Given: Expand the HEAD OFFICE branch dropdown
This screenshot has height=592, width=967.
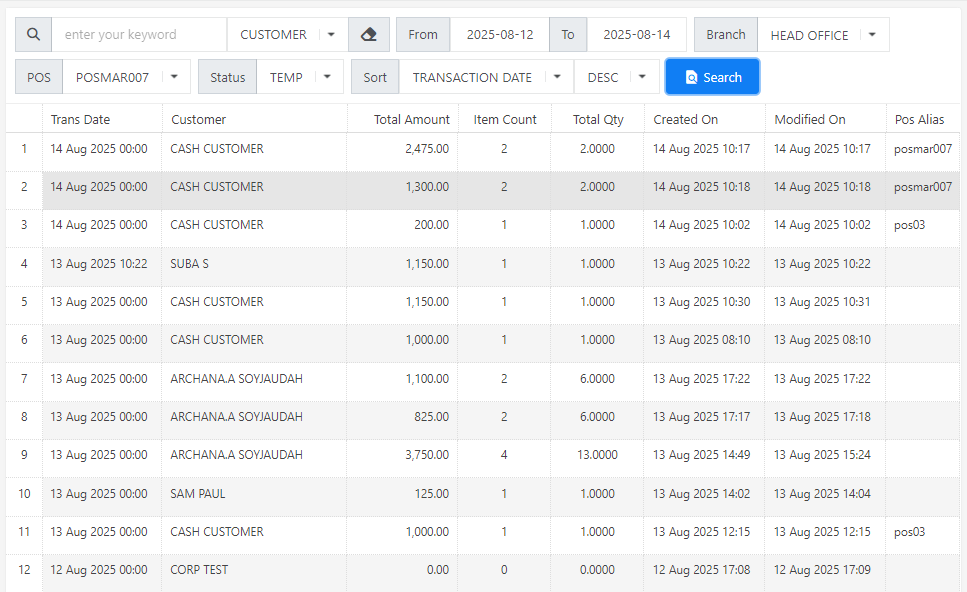Looking at the screenshot, I should click(x=823, y=35).
